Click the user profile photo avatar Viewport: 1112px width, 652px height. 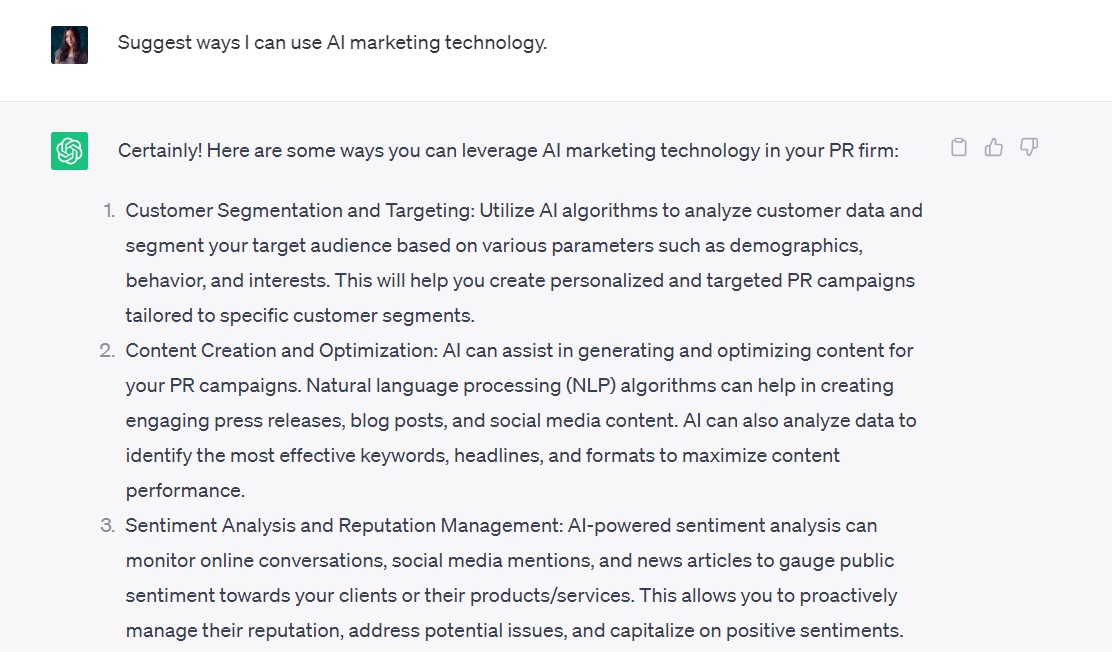[x=70, y=45]
